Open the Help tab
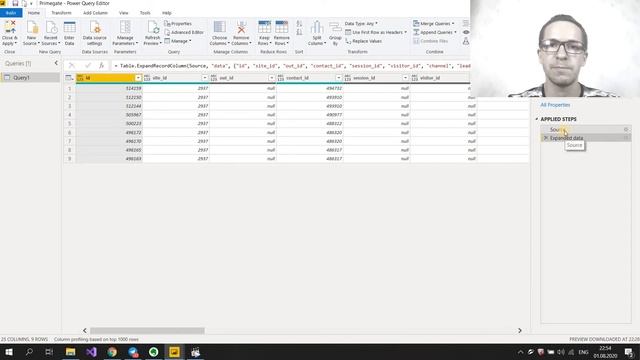 (x=167, y=13)
